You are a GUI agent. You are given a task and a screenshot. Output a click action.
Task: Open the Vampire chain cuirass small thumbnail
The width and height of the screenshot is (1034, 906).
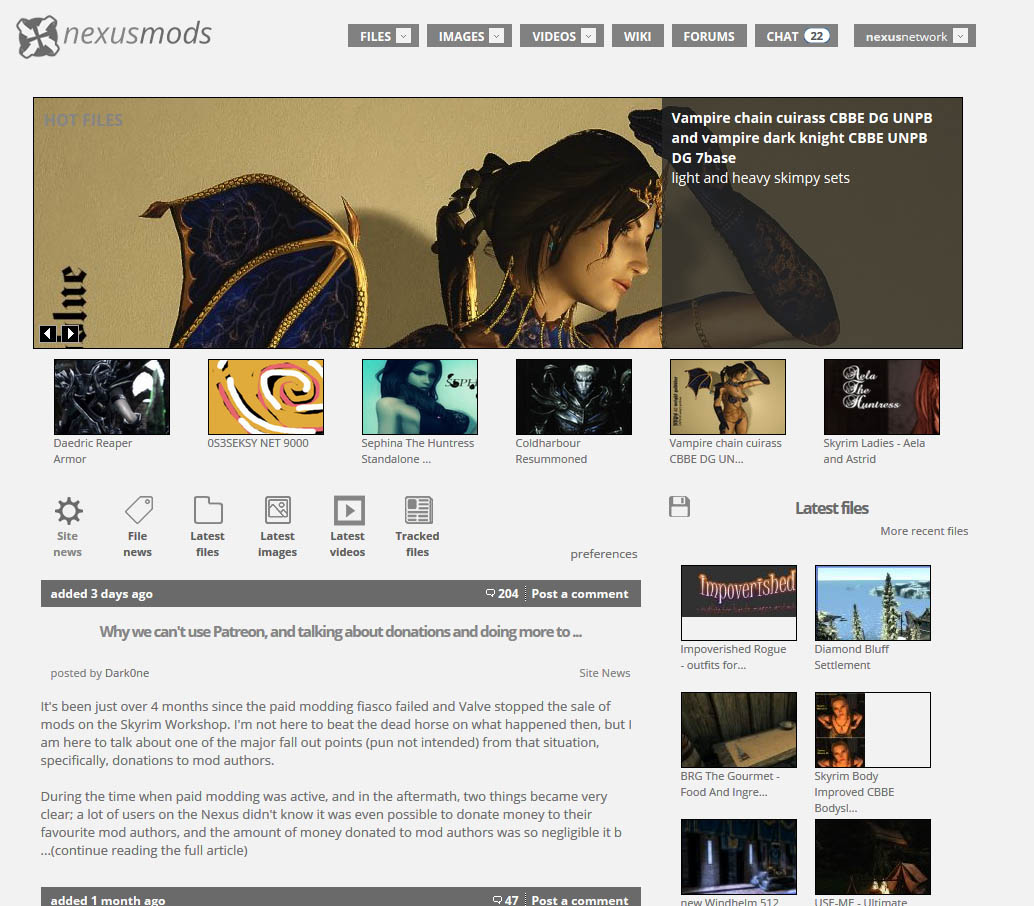pos(728,397)
